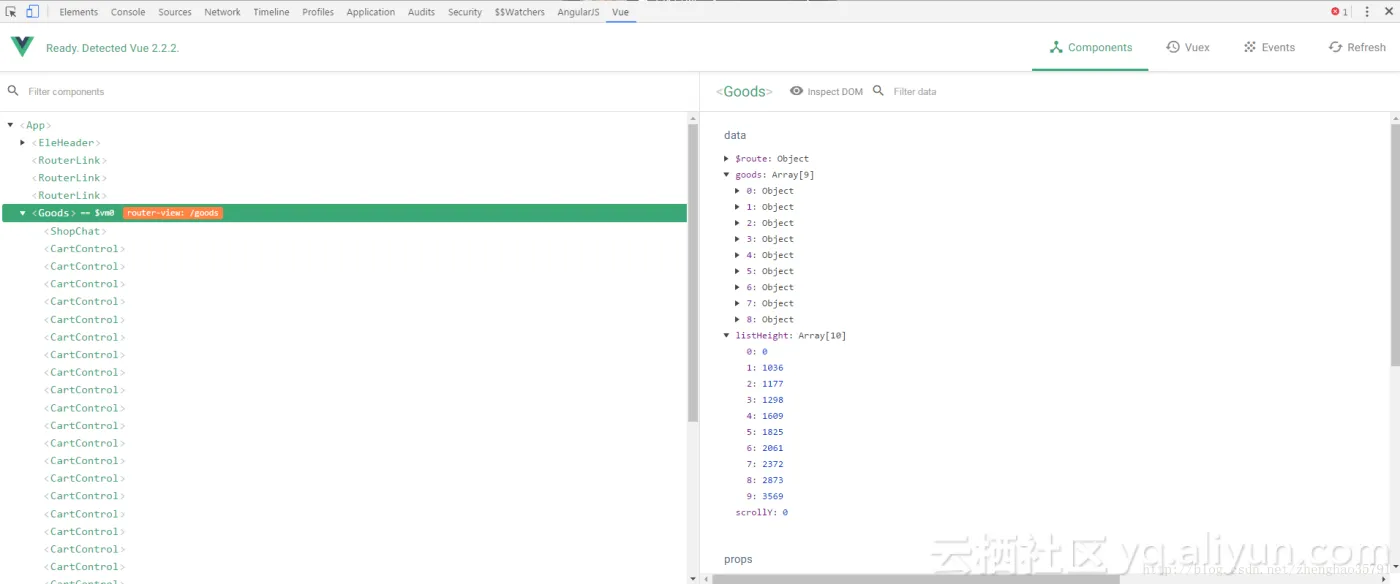The height and width of the screenshot is (584, 1400).
Task: Click the listHeight value 2061
Action: [772, 448]
